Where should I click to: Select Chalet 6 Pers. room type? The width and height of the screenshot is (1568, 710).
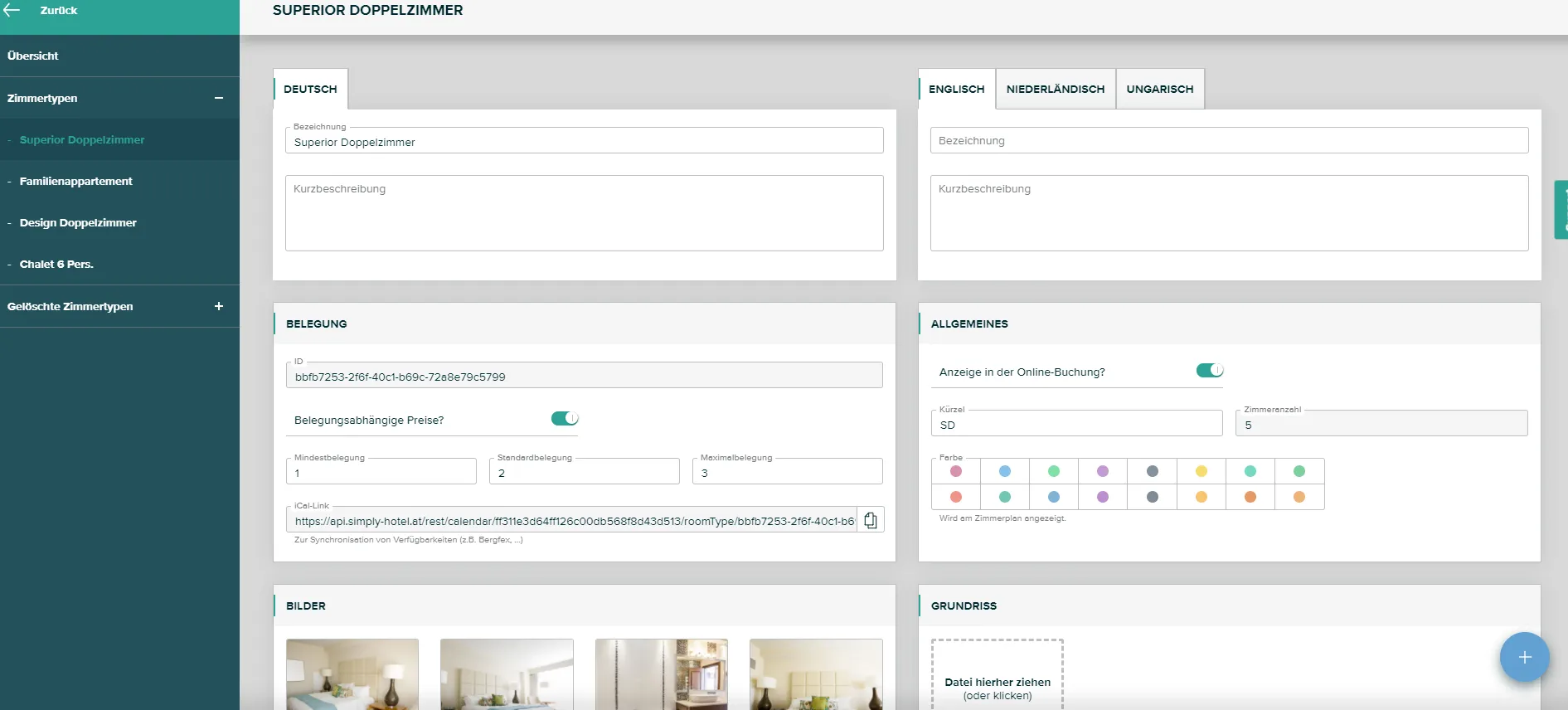[x=119, y=264]
